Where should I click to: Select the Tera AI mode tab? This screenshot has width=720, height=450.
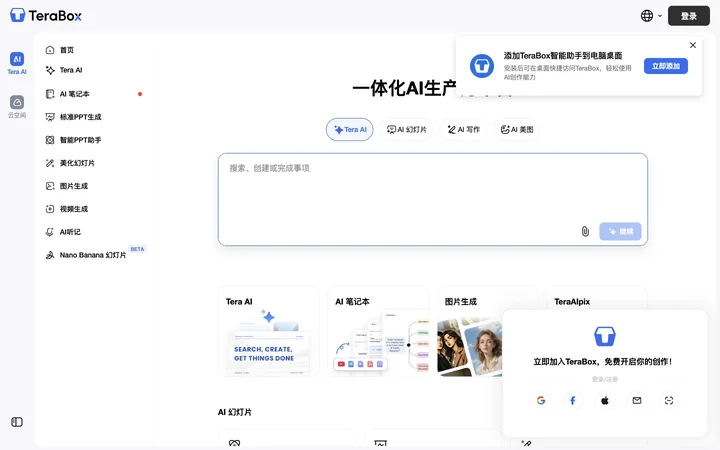coord(349,129)
